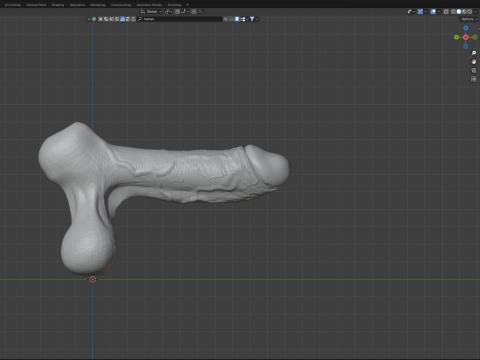Screen dimensions: 480x360
Task: Click the search field containing "human"
Action: click(180, 19)
